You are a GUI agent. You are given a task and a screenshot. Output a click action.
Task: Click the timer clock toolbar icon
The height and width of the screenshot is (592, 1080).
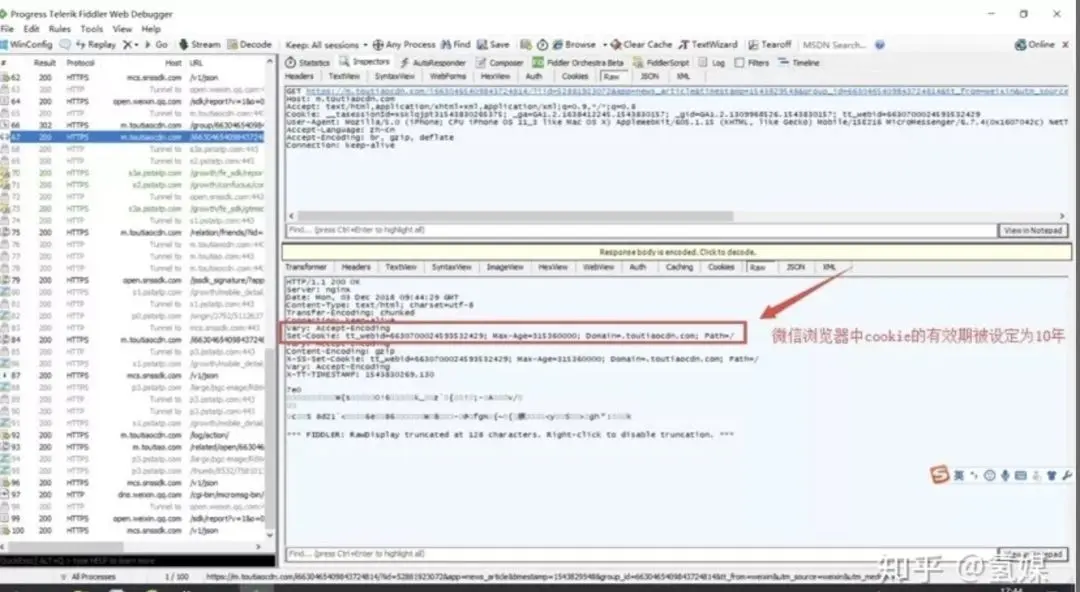pos(542,45)
